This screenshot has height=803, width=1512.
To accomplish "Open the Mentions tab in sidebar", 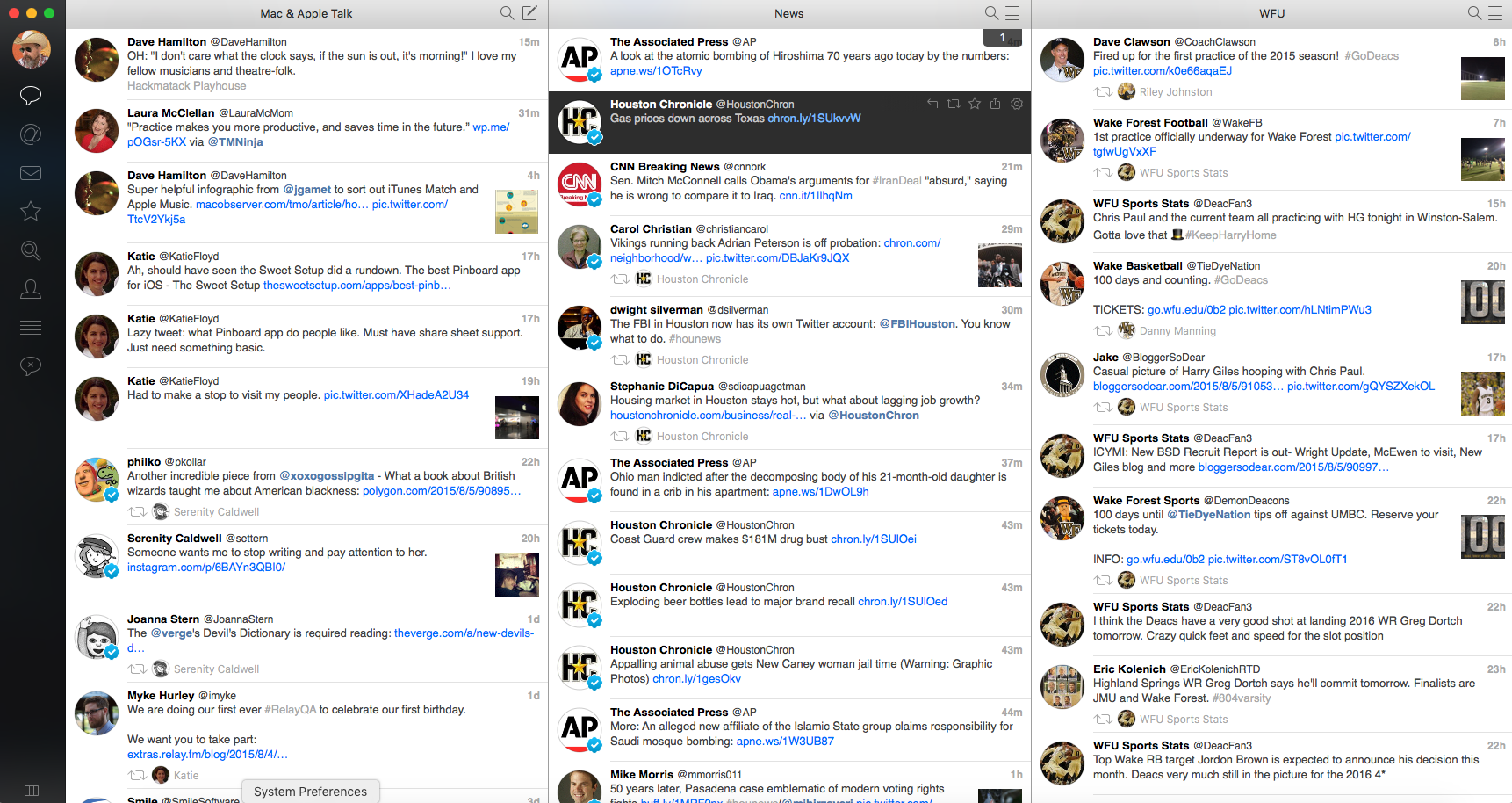I will pyautogui.click(x=31, y=134).
